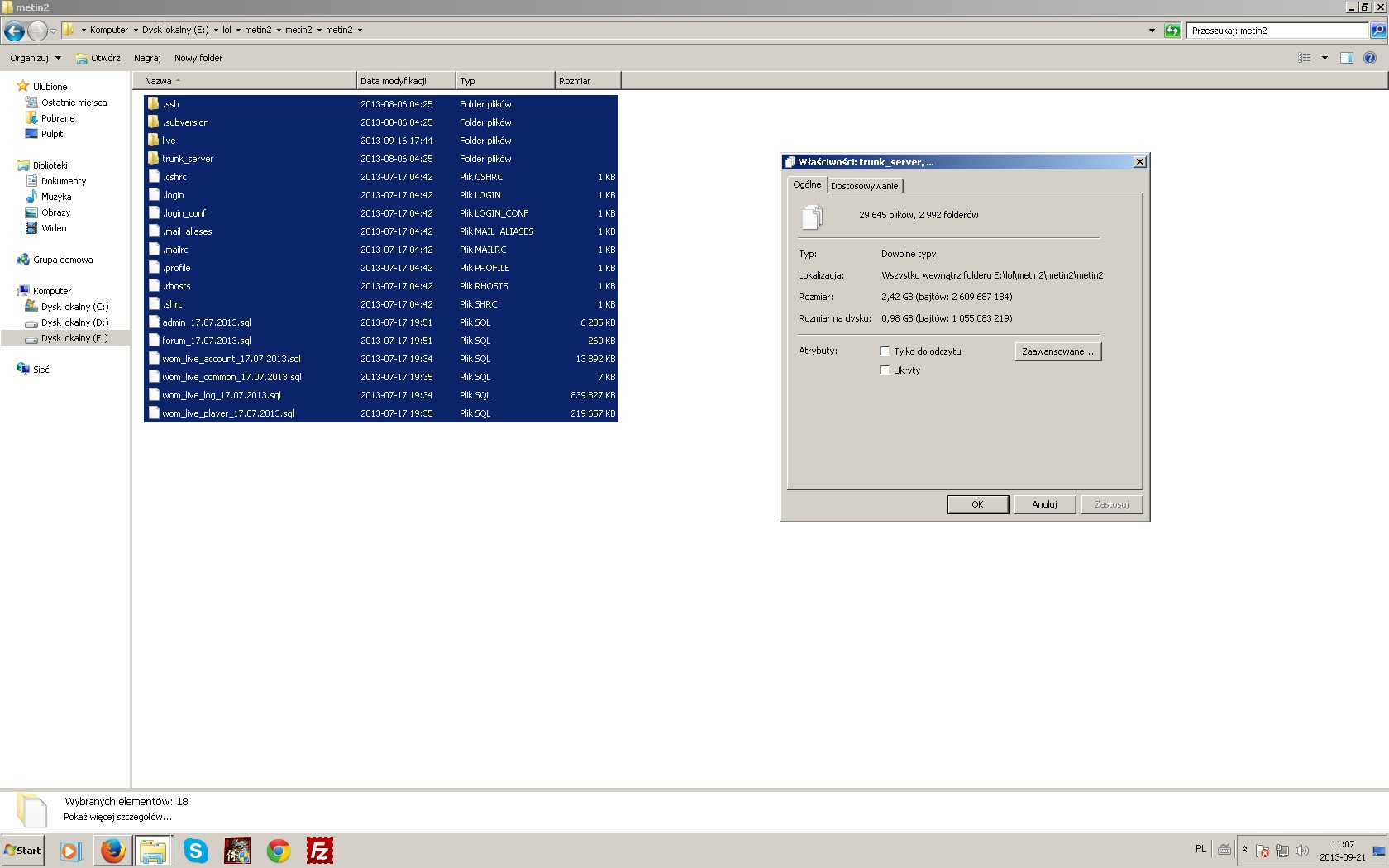Click OK in the properties dialog
Viewport: 1389px width, 868px height.
[x=978, y=504]
